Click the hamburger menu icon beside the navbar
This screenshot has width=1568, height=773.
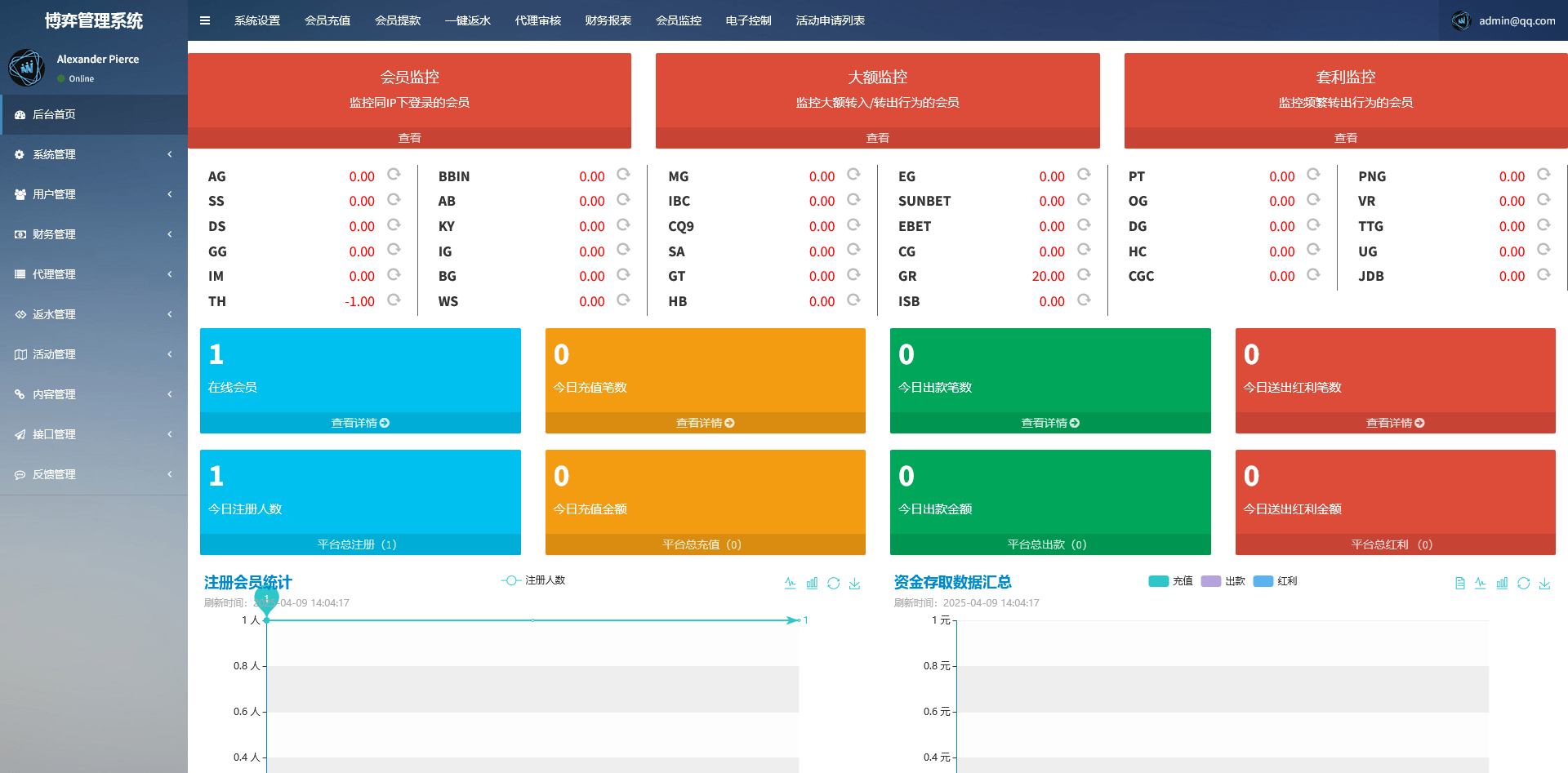(205, 20)
